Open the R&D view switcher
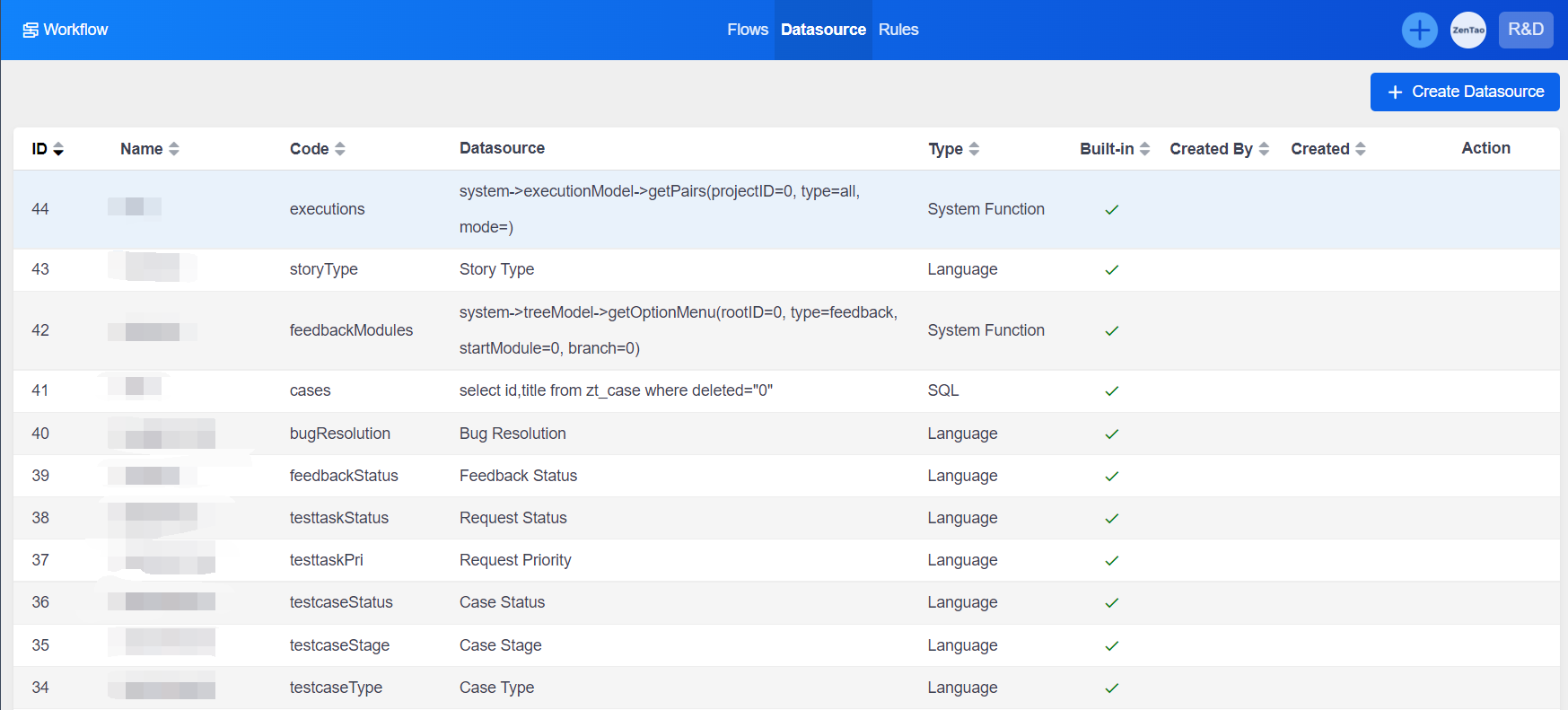The width and height of the screenshot is (1568, 710). 1525,30
